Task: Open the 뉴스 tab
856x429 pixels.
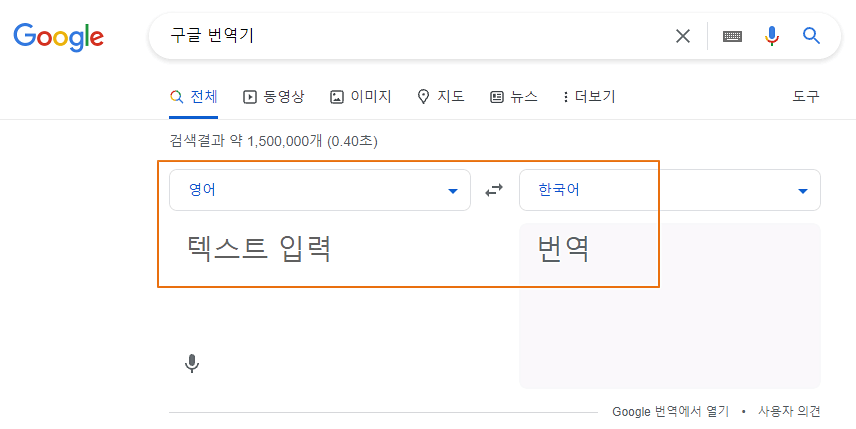Action: tap(514, 97)
